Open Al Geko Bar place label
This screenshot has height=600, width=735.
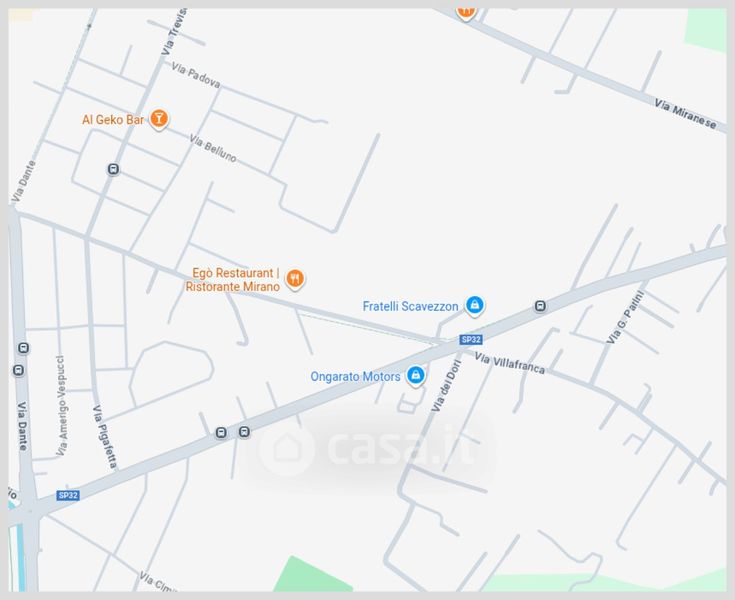coord(113,120)
